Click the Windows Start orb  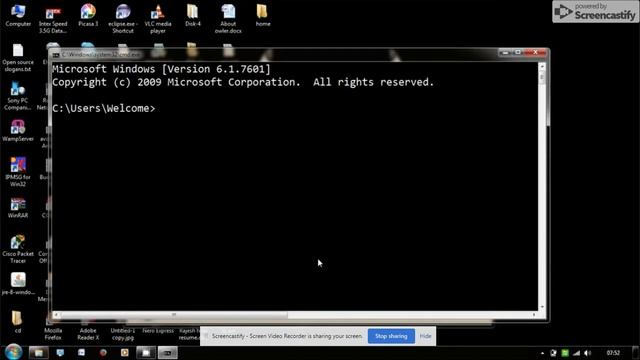13,352
